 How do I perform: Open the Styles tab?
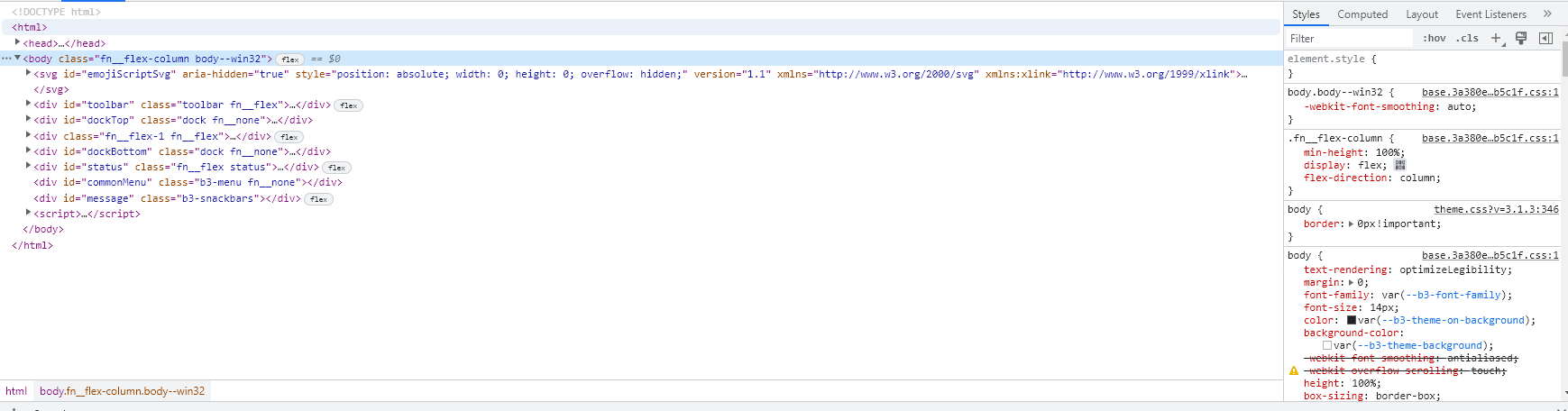pyautogui.click(x=1305, y=14)
